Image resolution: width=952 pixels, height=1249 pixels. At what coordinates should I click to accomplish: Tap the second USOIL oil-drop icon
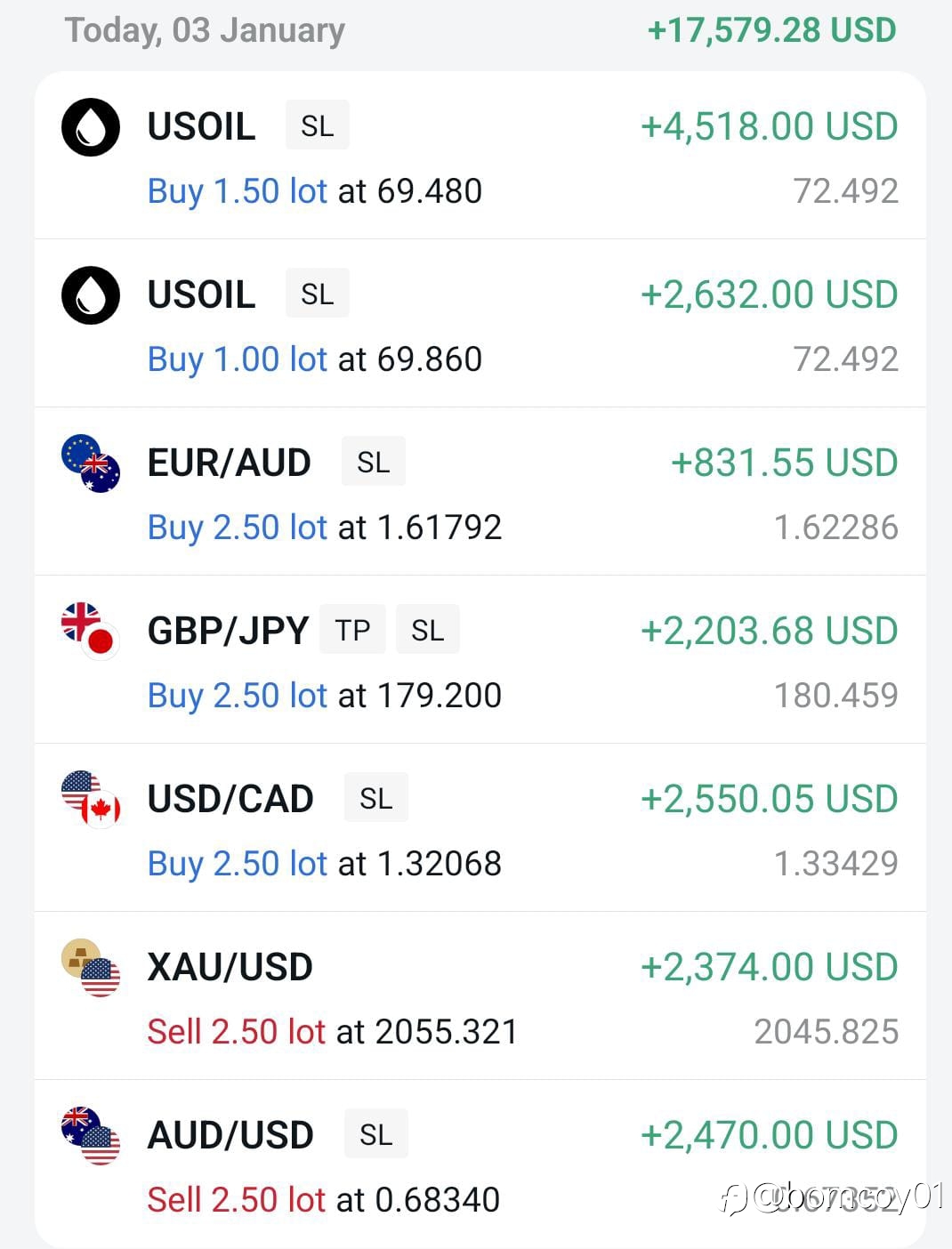[x=91, y=295]
